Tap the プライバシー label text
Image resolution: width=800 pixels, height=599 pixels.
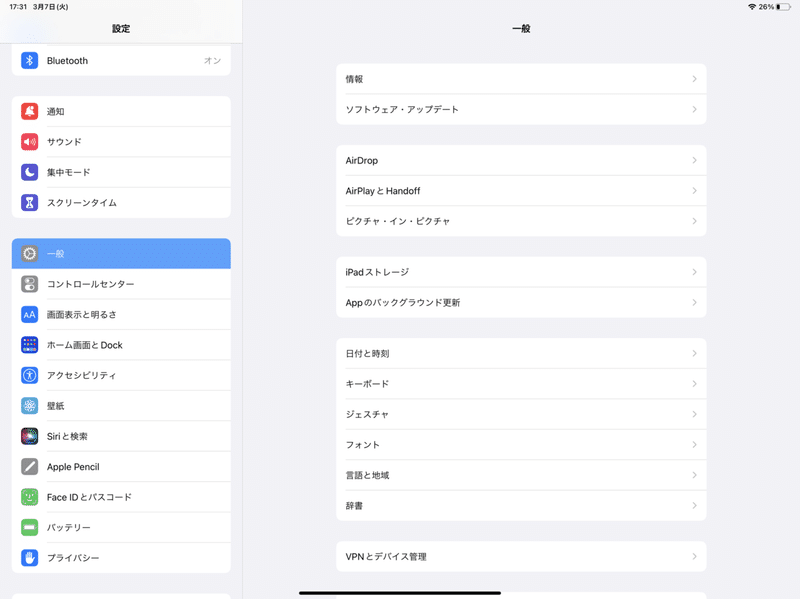click(x=73, y=558)
